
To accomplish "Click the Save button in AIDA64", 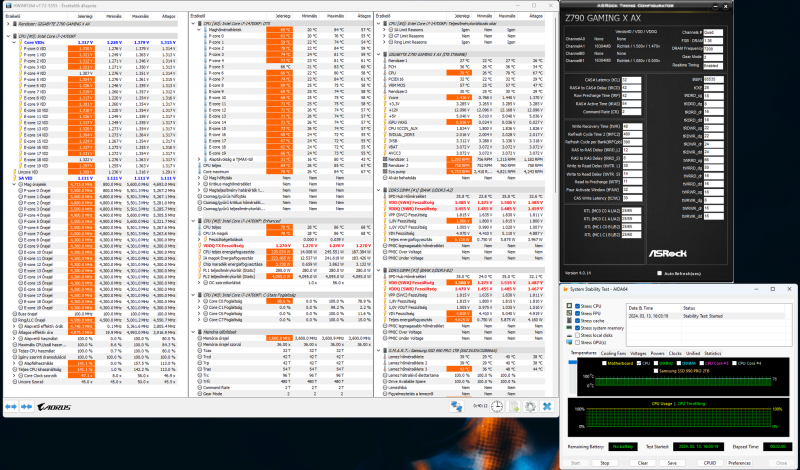I will click(672, 463).
